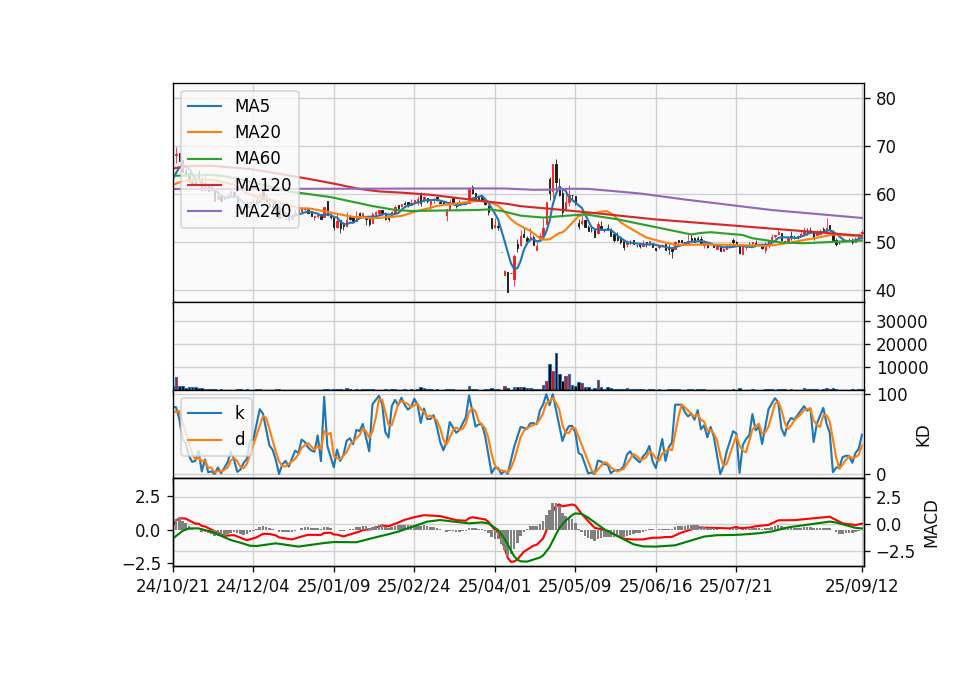
Task: Click the green MA60 legend line sample
Action: (204, 159)
